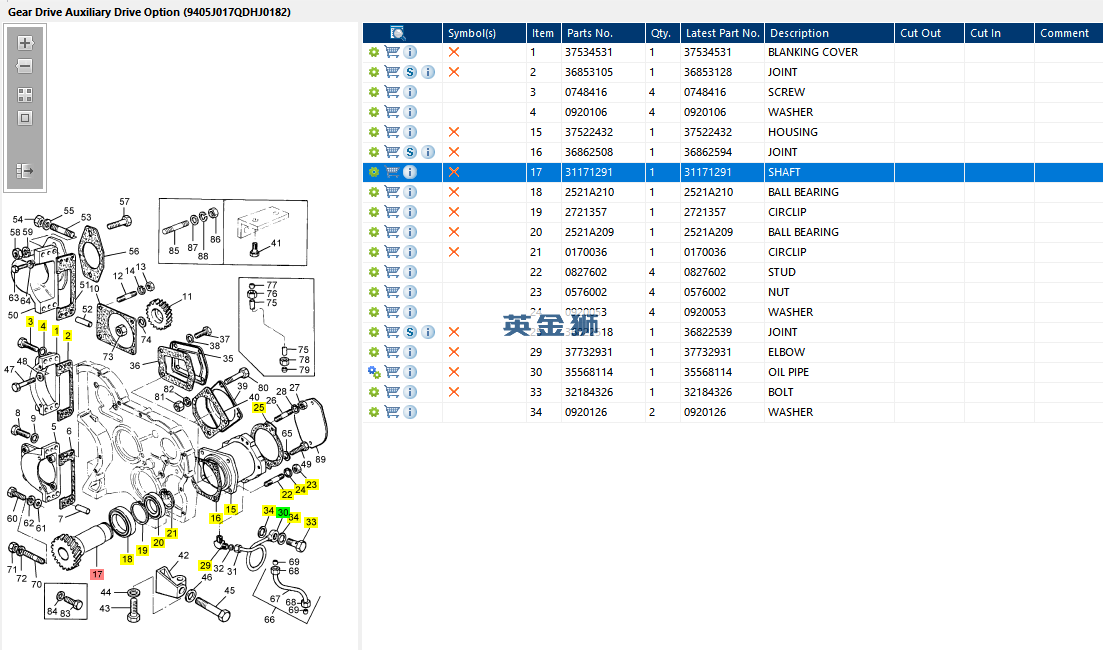Show info for SHAFT 31171291

(x=410, y=172)
